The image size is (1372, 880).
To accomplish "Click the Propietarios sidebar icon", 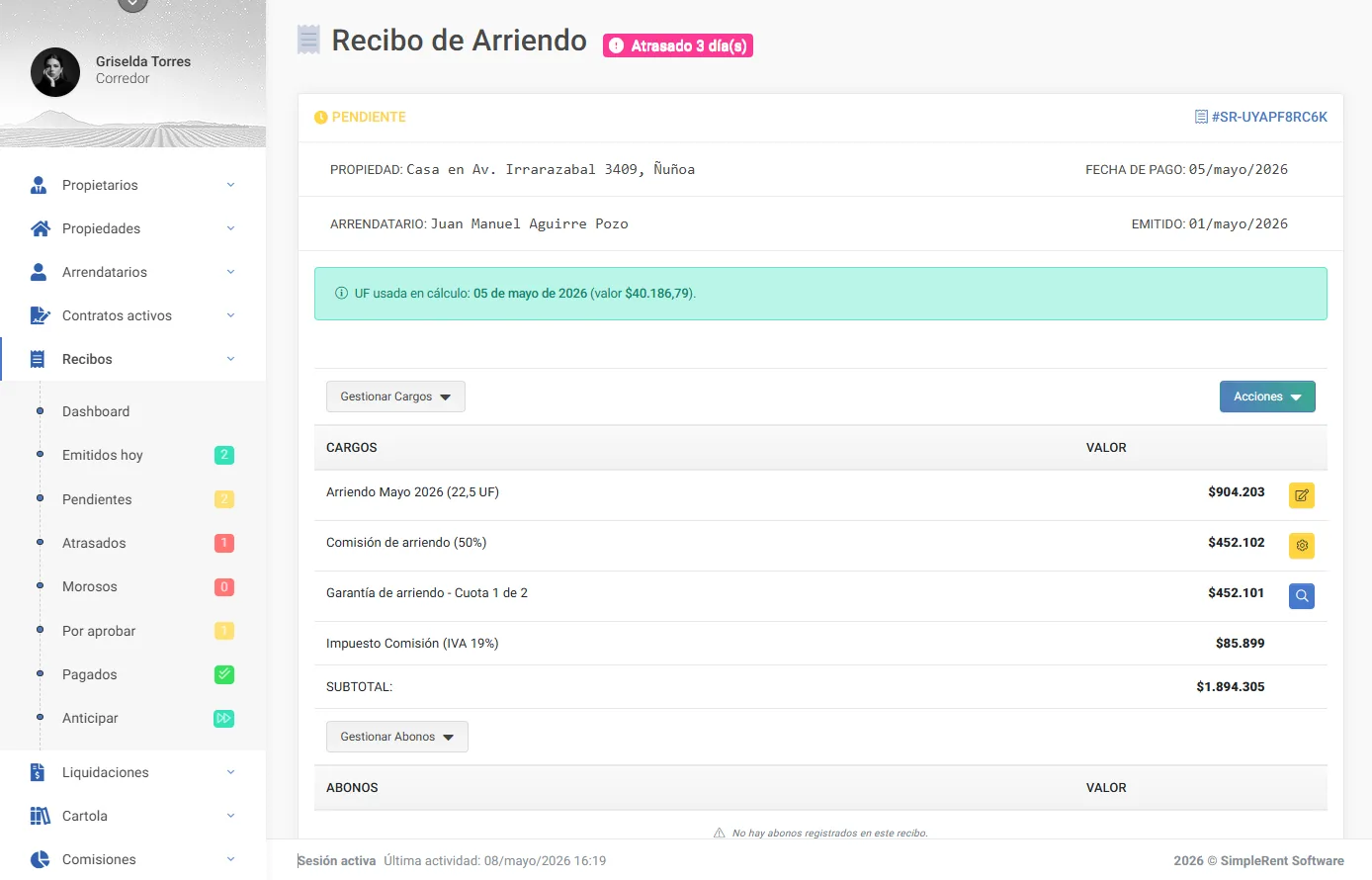I will click(x=39, y=185).
